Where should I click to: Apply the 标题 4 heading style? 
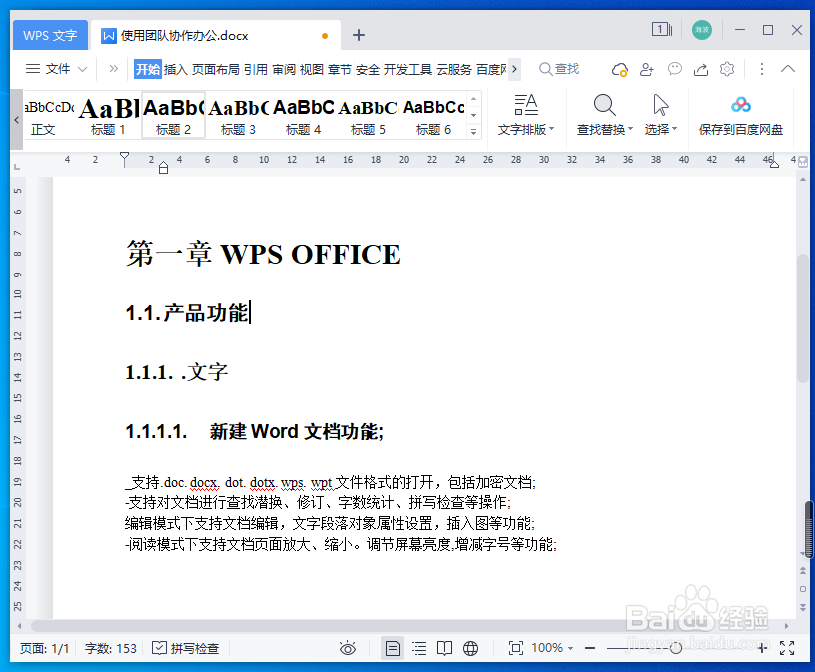[304, 115]
